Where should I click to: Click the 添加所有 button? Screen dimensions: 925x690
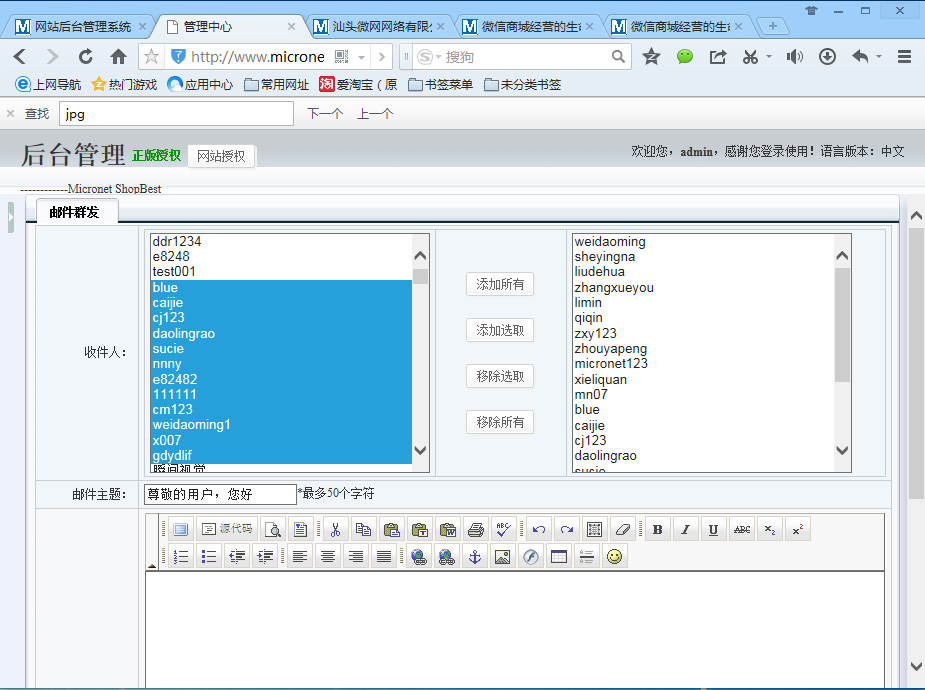500,284
